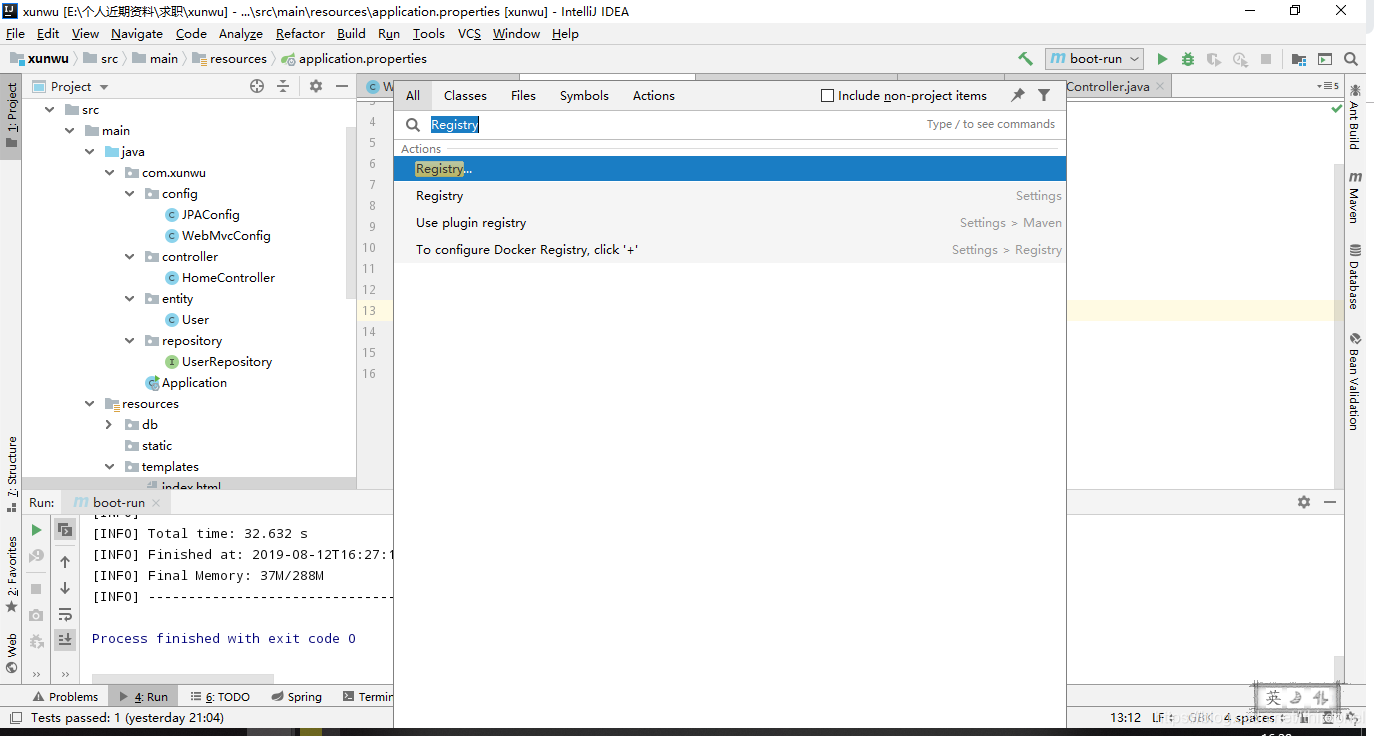Toggle soft-wrap icon in Run console
The image size is (1374, 736).
click(65, 614)
